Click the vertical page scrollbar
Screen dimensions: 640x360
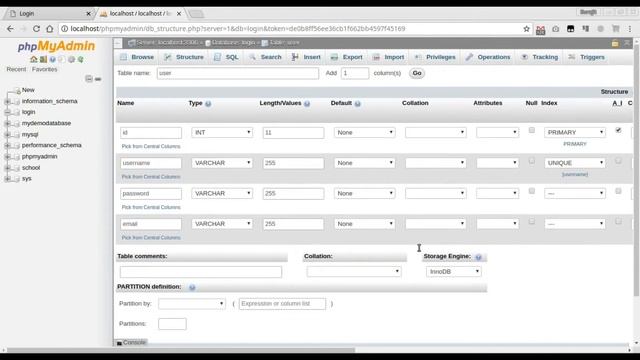pyautogui.click(x=636, y=171)
